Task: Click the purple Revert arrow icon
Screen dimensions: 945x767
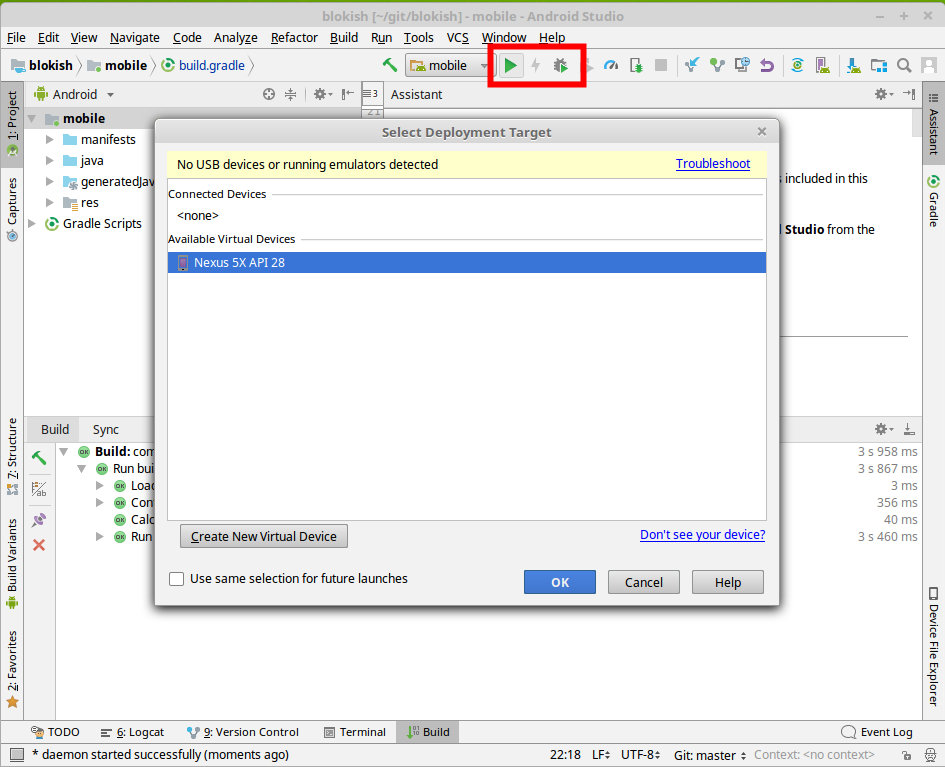Action: click(767, 66)
